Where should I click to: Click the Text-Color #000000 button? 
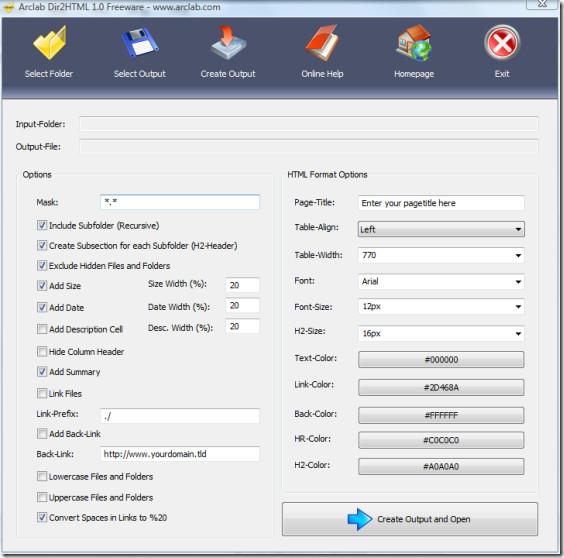[x=441, y=359]
